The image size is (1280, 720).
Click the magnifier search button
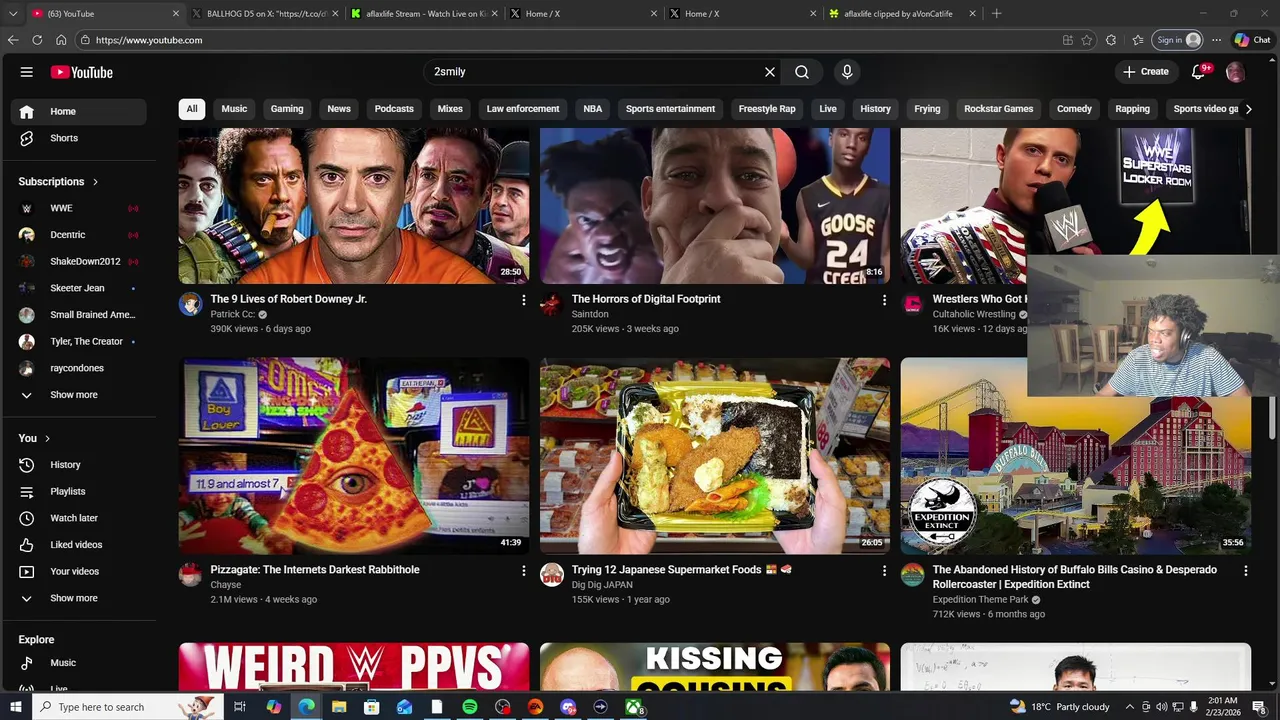(x=802, y=72)
